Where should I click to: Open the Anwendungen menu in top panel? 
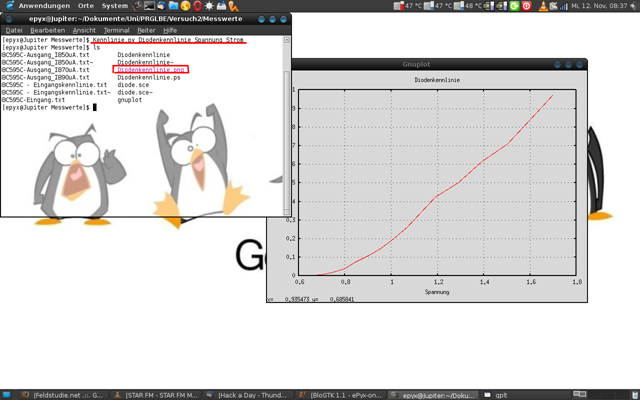tap(43, 6)
